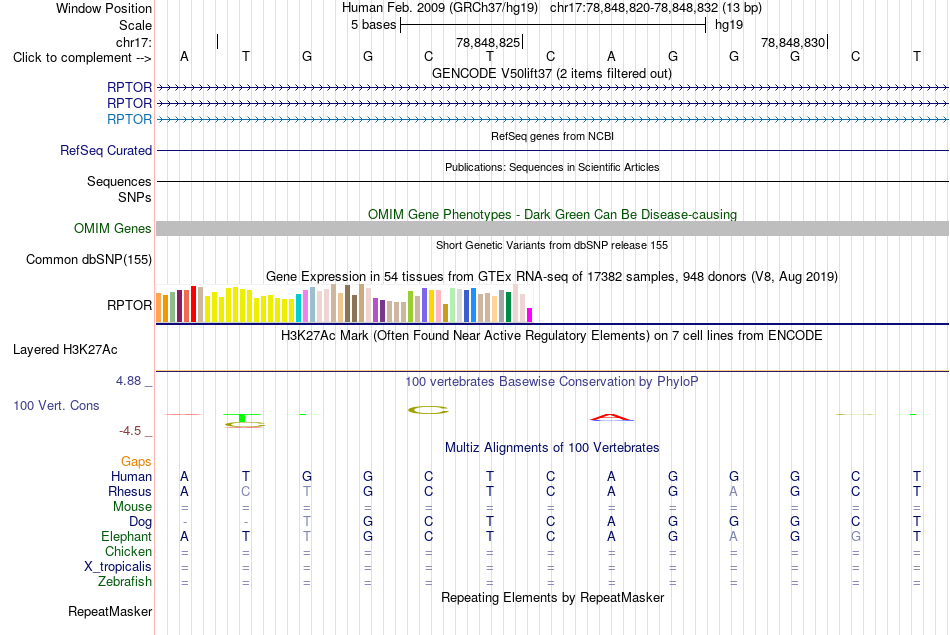This screenshot has width=950, height=635.
Task: Click the 78,848,830 position marker
Action: click(x=793, y=42)
